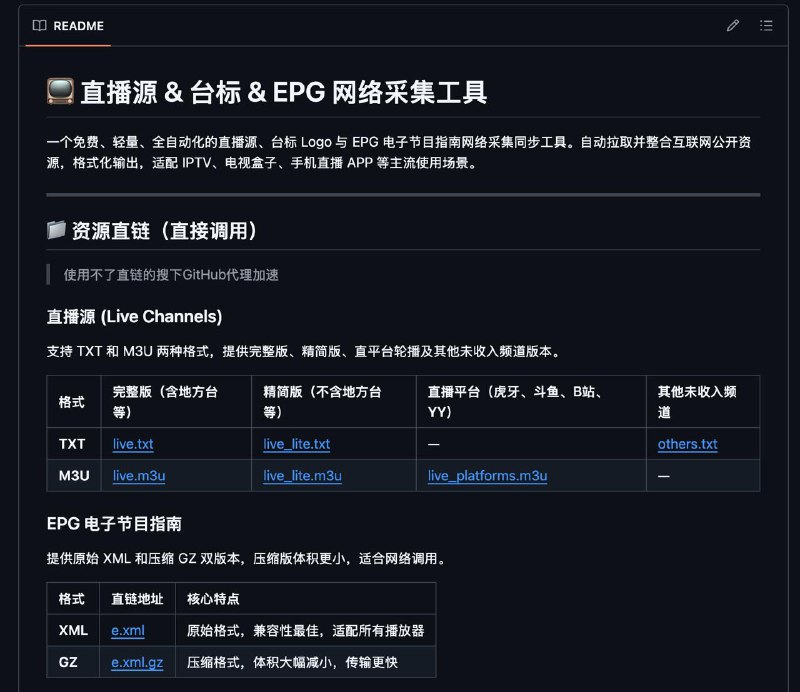Image resolution: width=800 pixels, height=692 pixels.
Task: Click the TXT row header cell
Action: [x=72, y=444]
